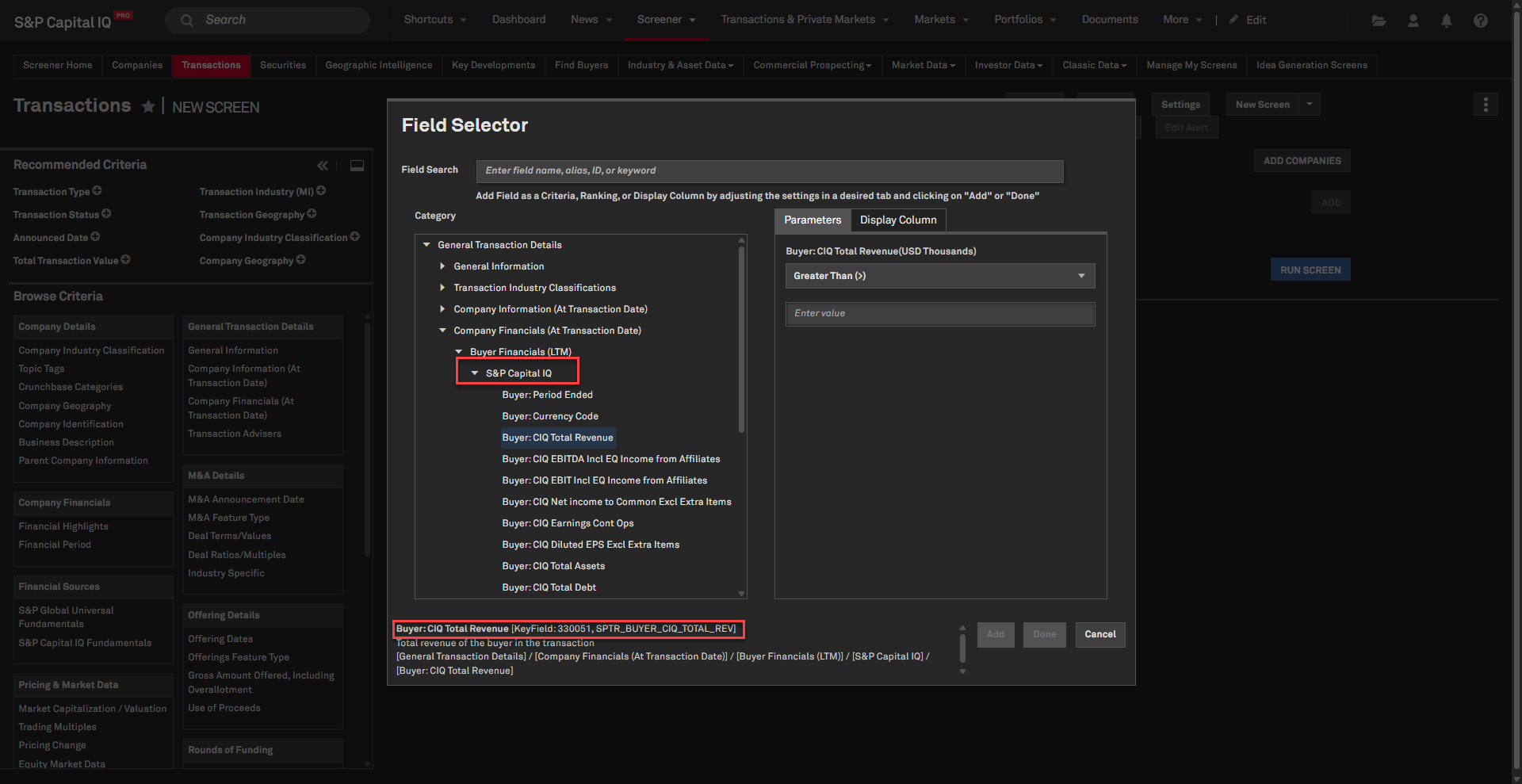Add Company Industry Classification via plus icon
The image size is (1522, 784).
tap(355, 237)
